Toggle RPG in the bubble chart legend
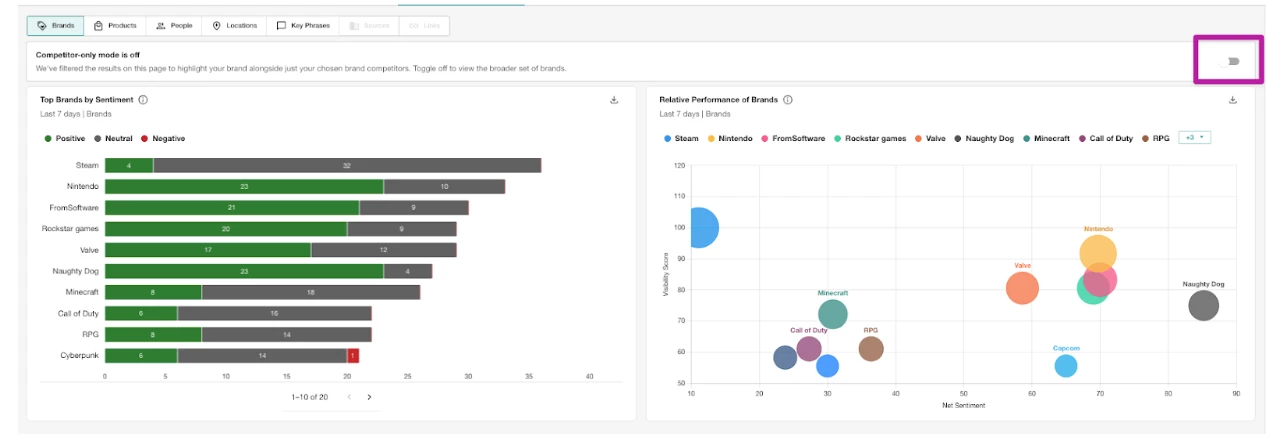Image resolution: width=1282 pixels, height=442 pixels. click(1155, 138)
